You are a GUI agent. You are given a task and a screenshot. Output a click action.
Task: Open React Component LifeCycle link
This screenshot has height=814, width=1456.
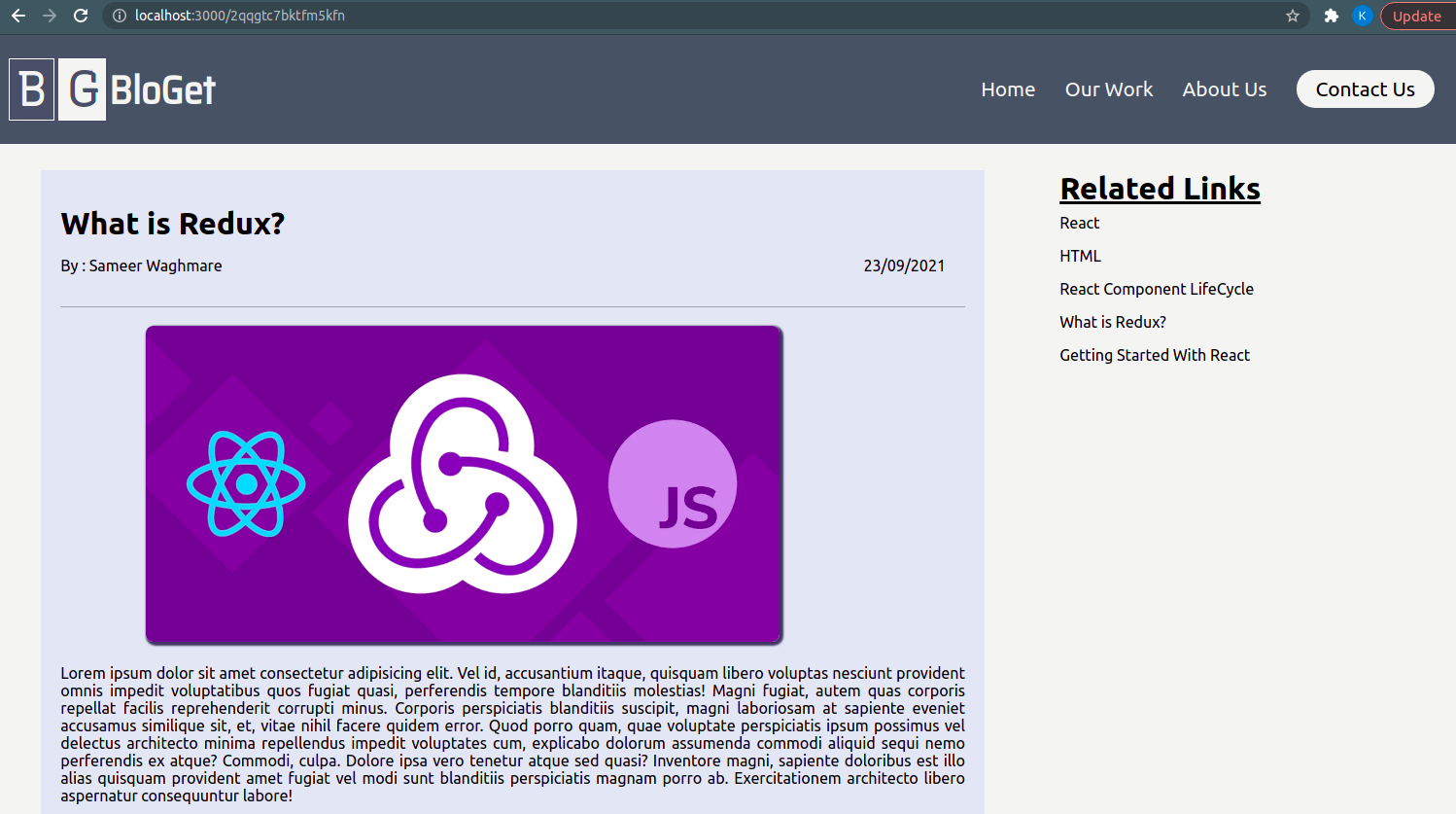point(1157,289)
